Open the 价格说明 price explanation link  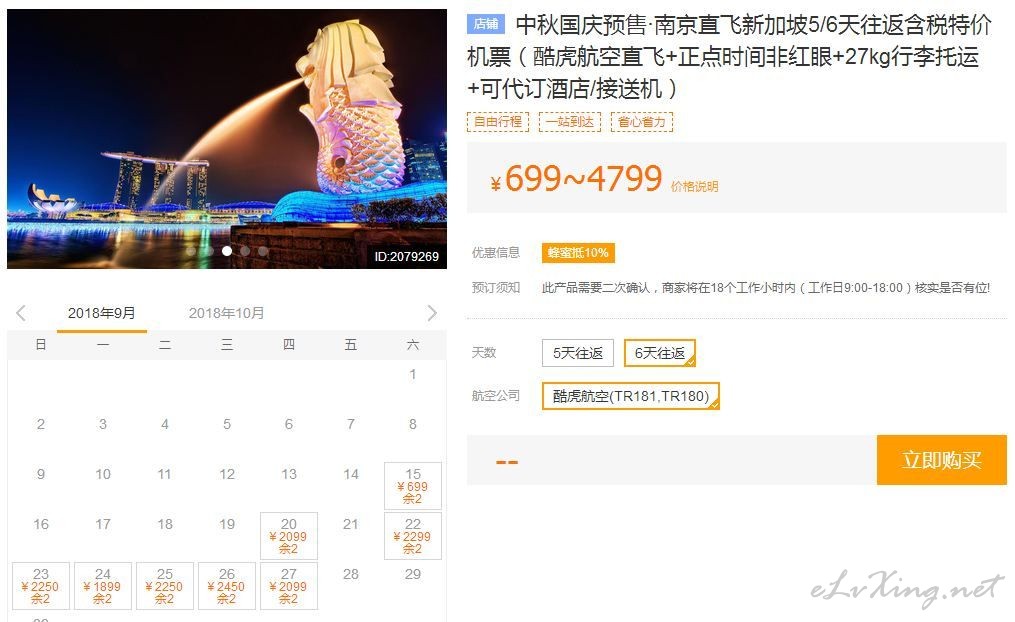pos(694,186)
